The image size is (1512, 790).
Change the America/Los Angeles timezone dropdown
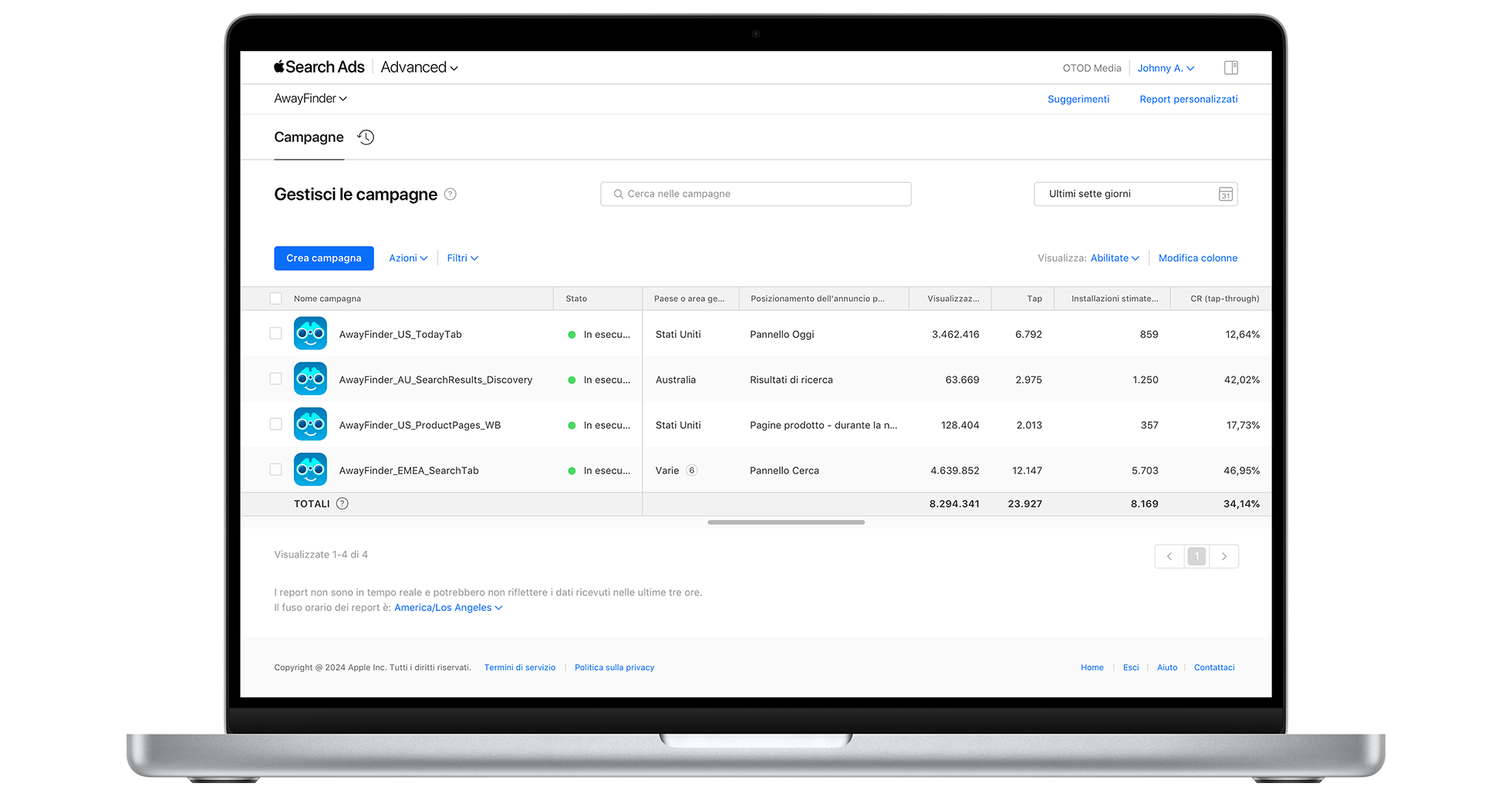[x=448, y=608]
